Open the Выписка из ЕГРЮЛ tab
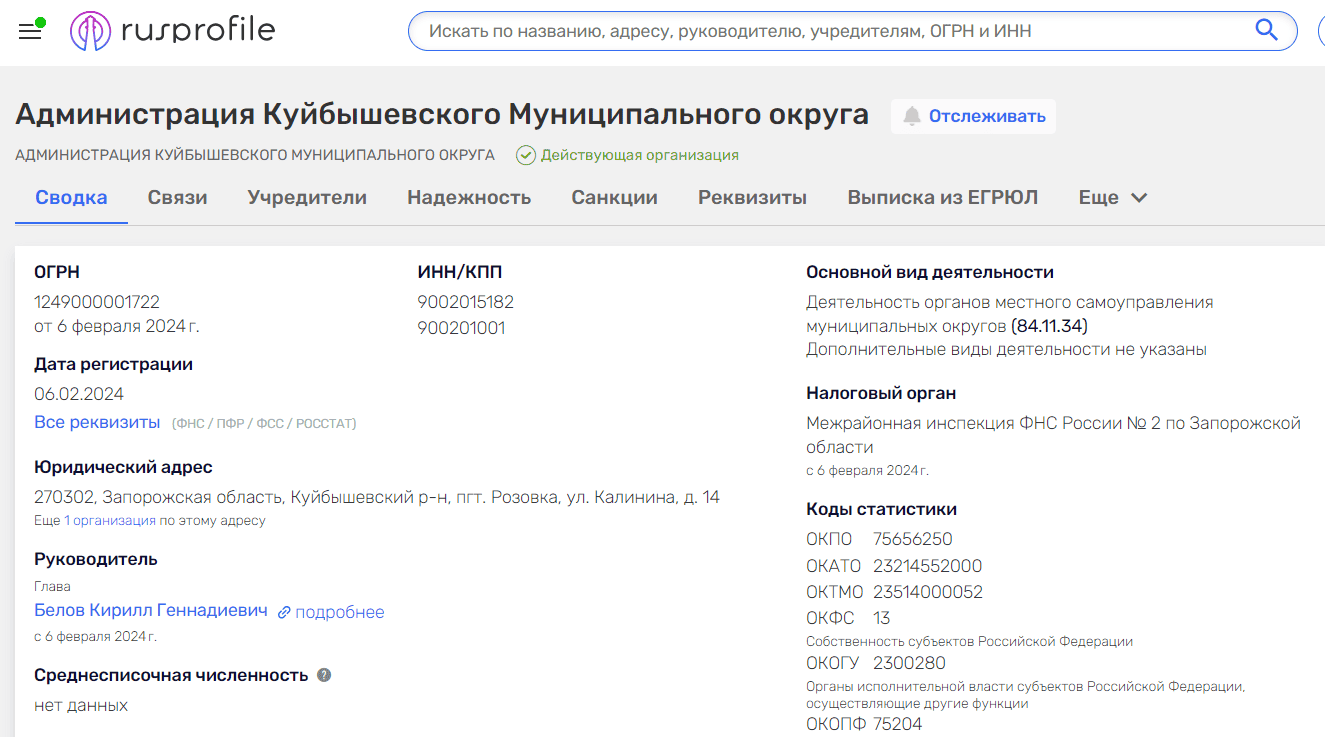This screenshot has height=737, width=1325. pos(942,197)
